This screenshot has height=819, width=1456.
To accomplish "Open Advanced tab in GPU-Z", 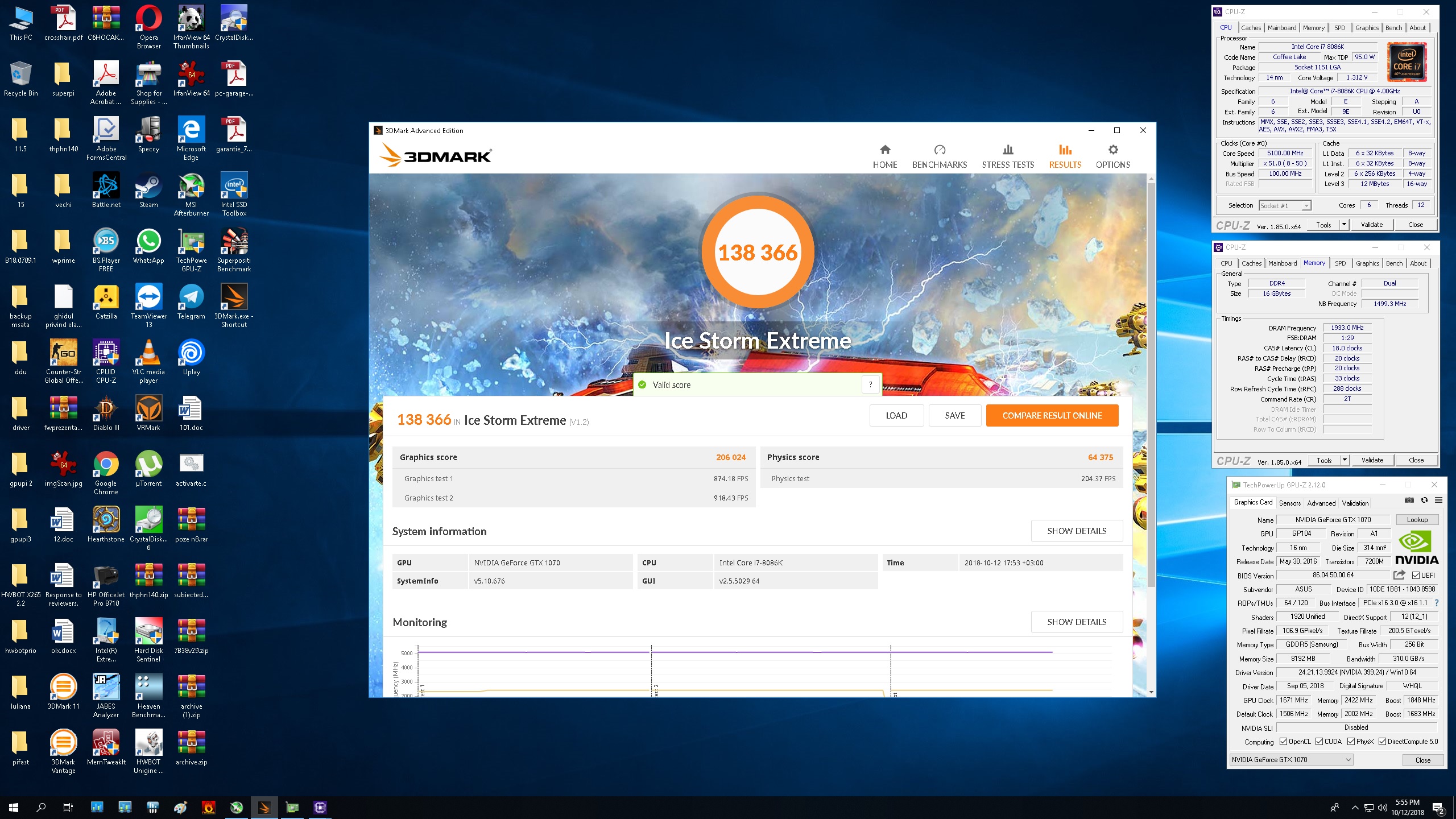I will [x=1321, y=503].
